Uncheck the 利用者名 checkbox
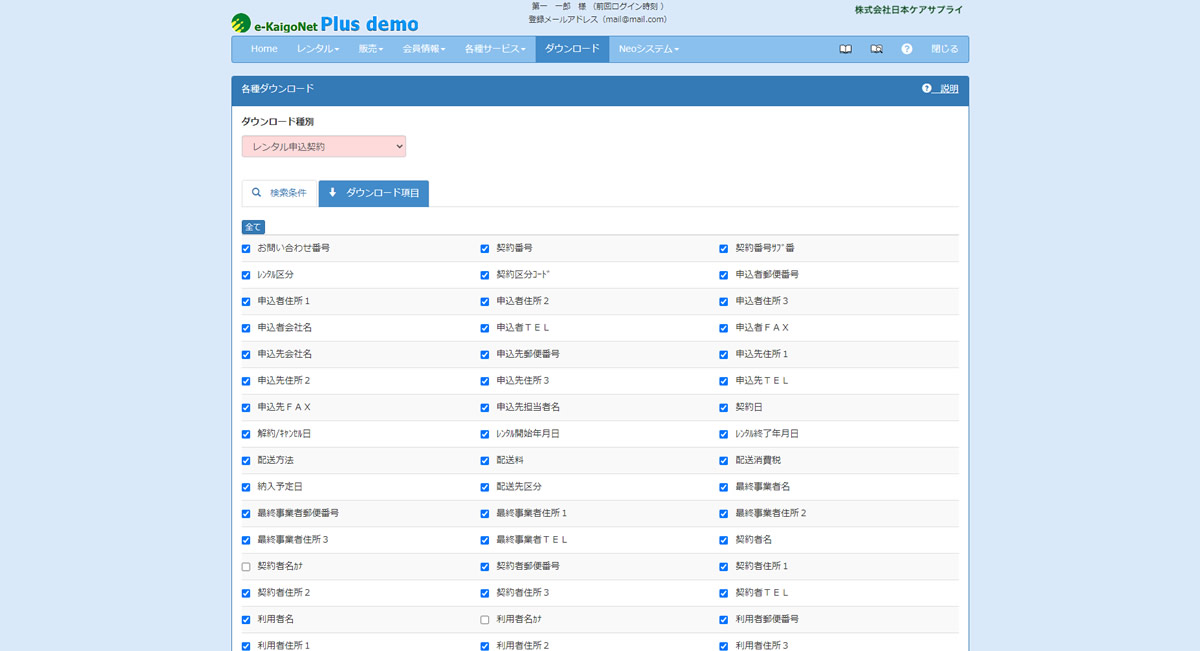The height and width of the screenshot is (651, 1200). click(246, 620)
